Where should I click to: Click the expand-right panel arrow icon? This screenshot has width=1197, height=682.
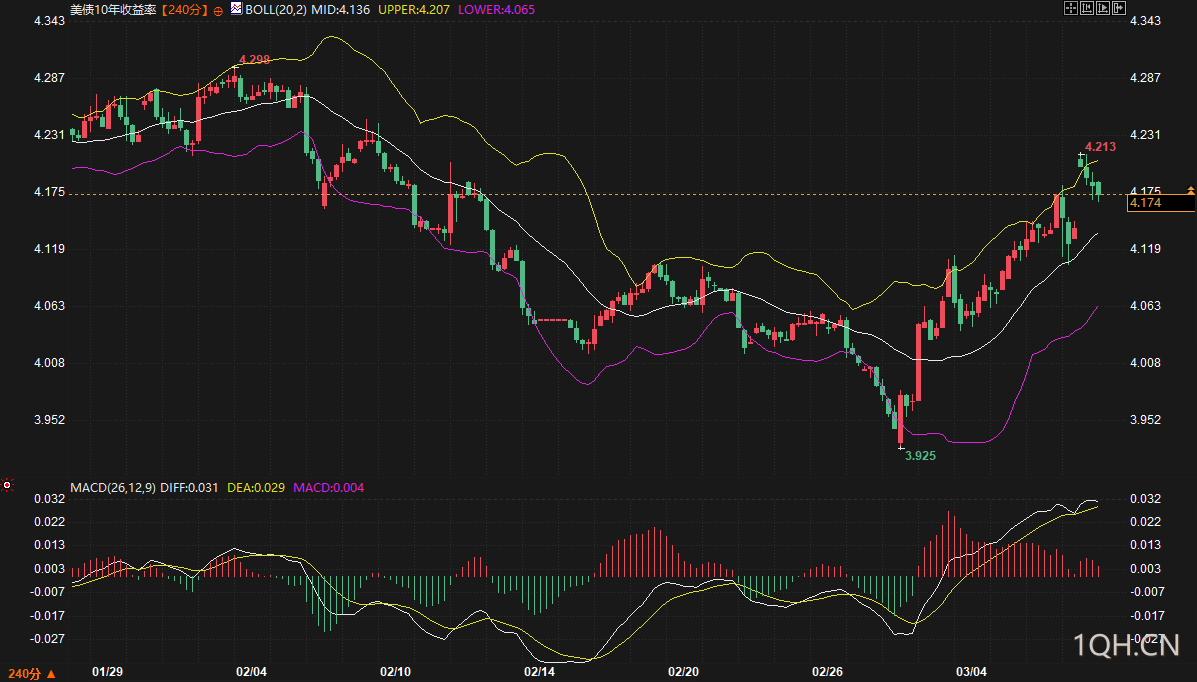(x=1119, y=8)
